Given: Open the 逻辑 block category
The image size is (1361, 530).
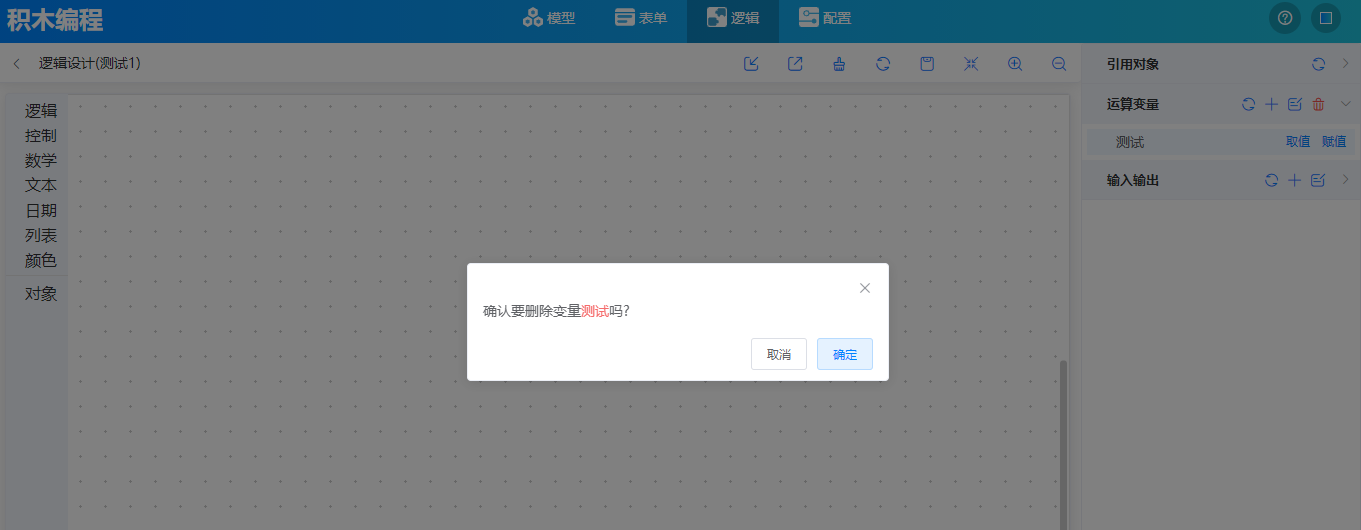Looking at the screenshot, I should pyautogui.click(x=40, y=111).
